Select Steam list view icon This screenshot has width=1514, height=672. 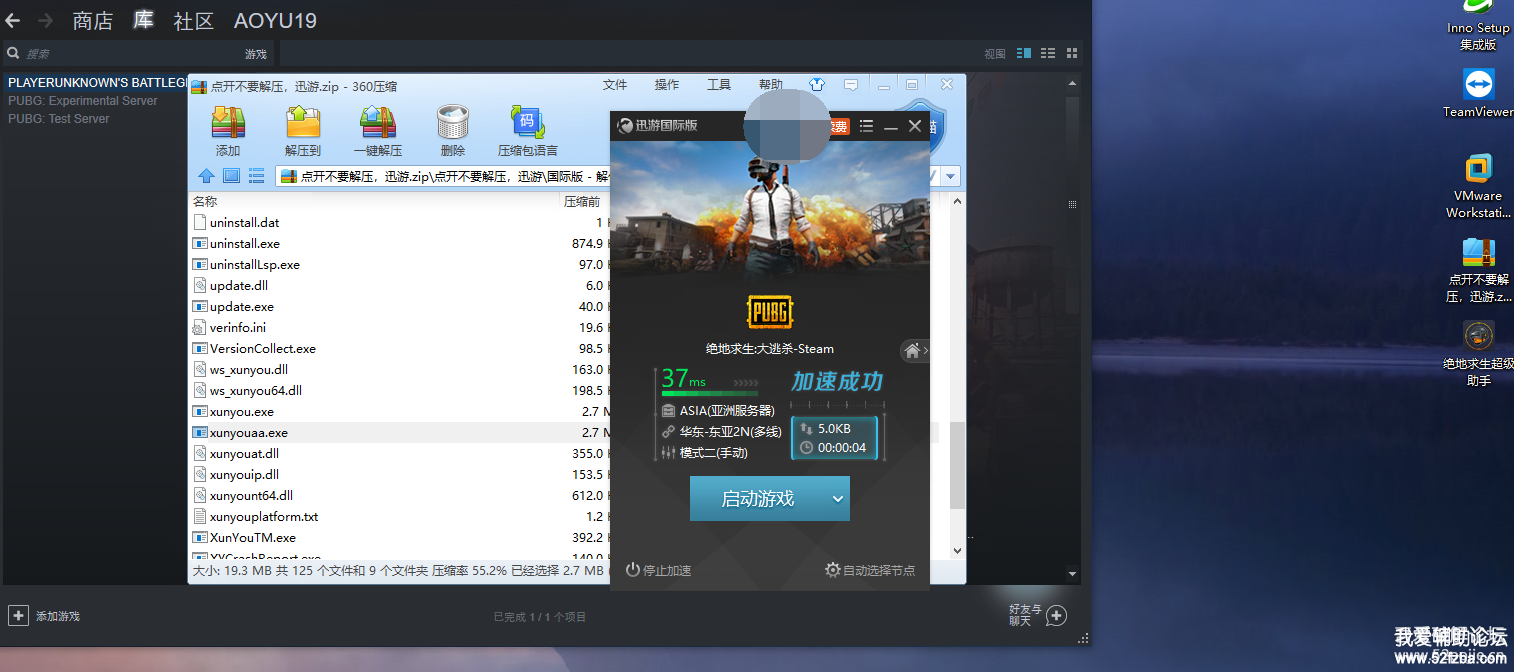tap(1048, 53)
